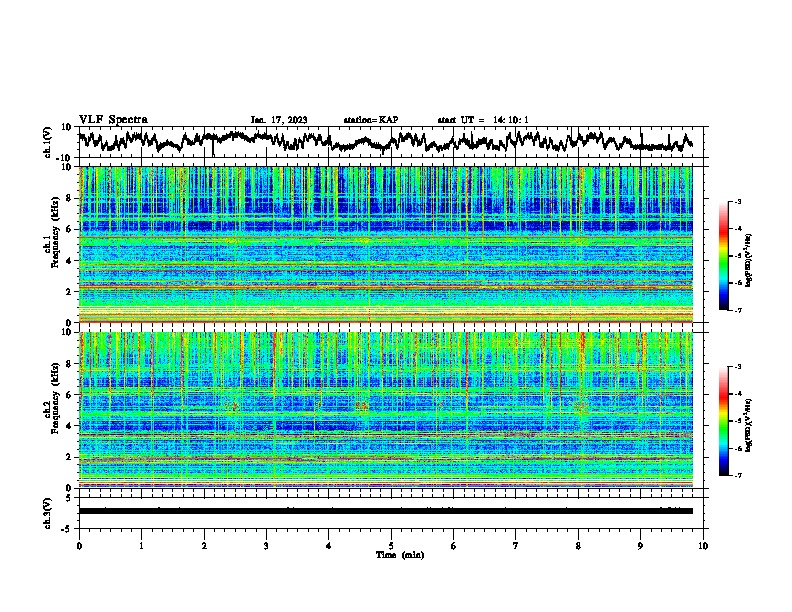The height and width of the screenshot is (612, 792).
Task: Click the time axis tick label "10"
Action: tap(703, 546)
